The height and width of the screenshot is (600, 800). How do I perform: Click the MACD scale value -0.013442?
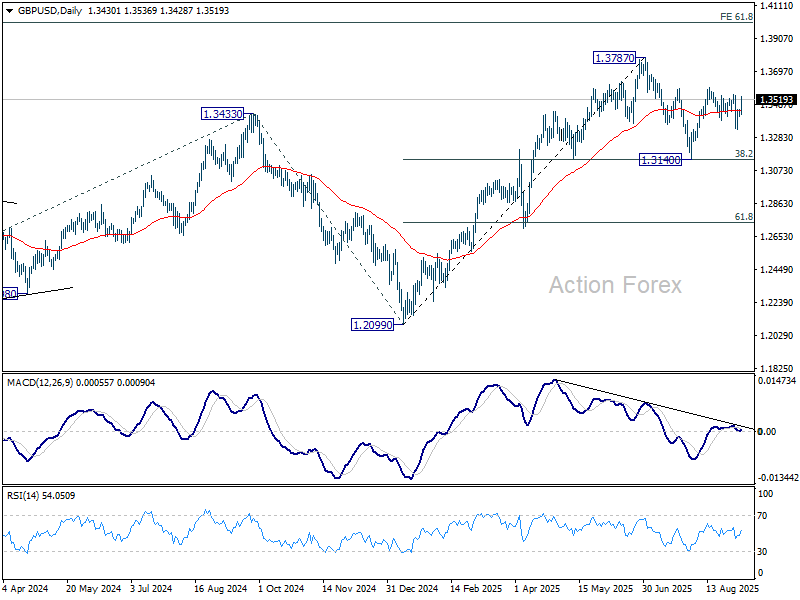[778, 478]
